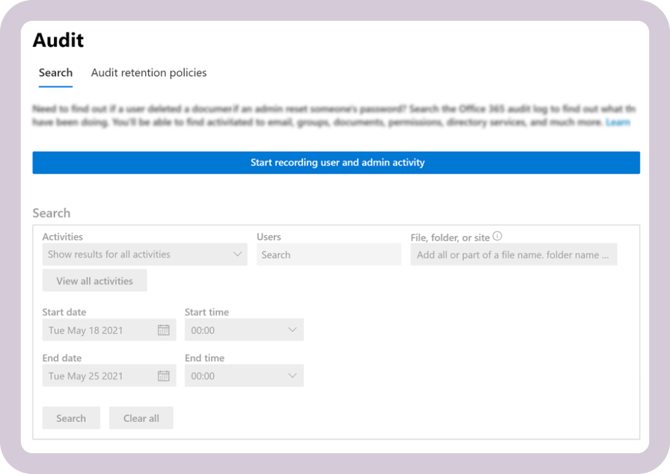Expand the 'Show results for all activities' dropdown
Viewport: 670px width, 474px height.
click(x=144, y=255)
